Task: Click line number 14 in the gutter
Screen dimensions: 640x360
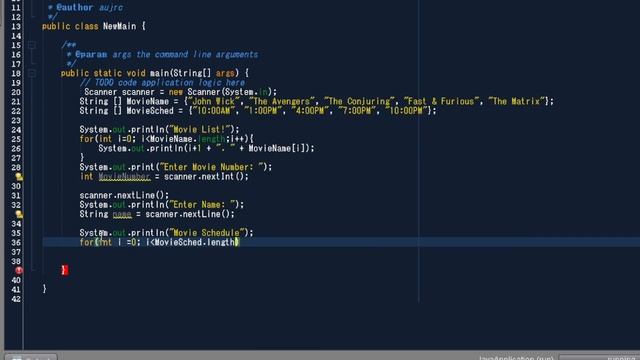Action: click(x=16, y=36)
